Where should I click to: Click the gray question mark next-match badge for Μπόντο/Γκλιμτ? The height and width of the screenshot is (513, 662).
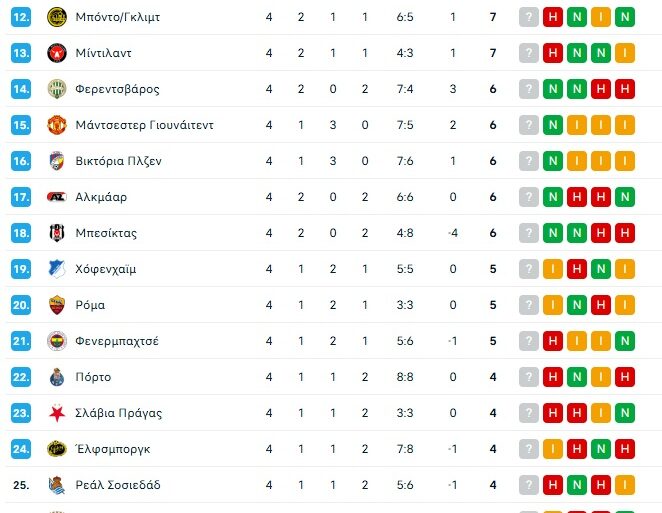[529, 17]
